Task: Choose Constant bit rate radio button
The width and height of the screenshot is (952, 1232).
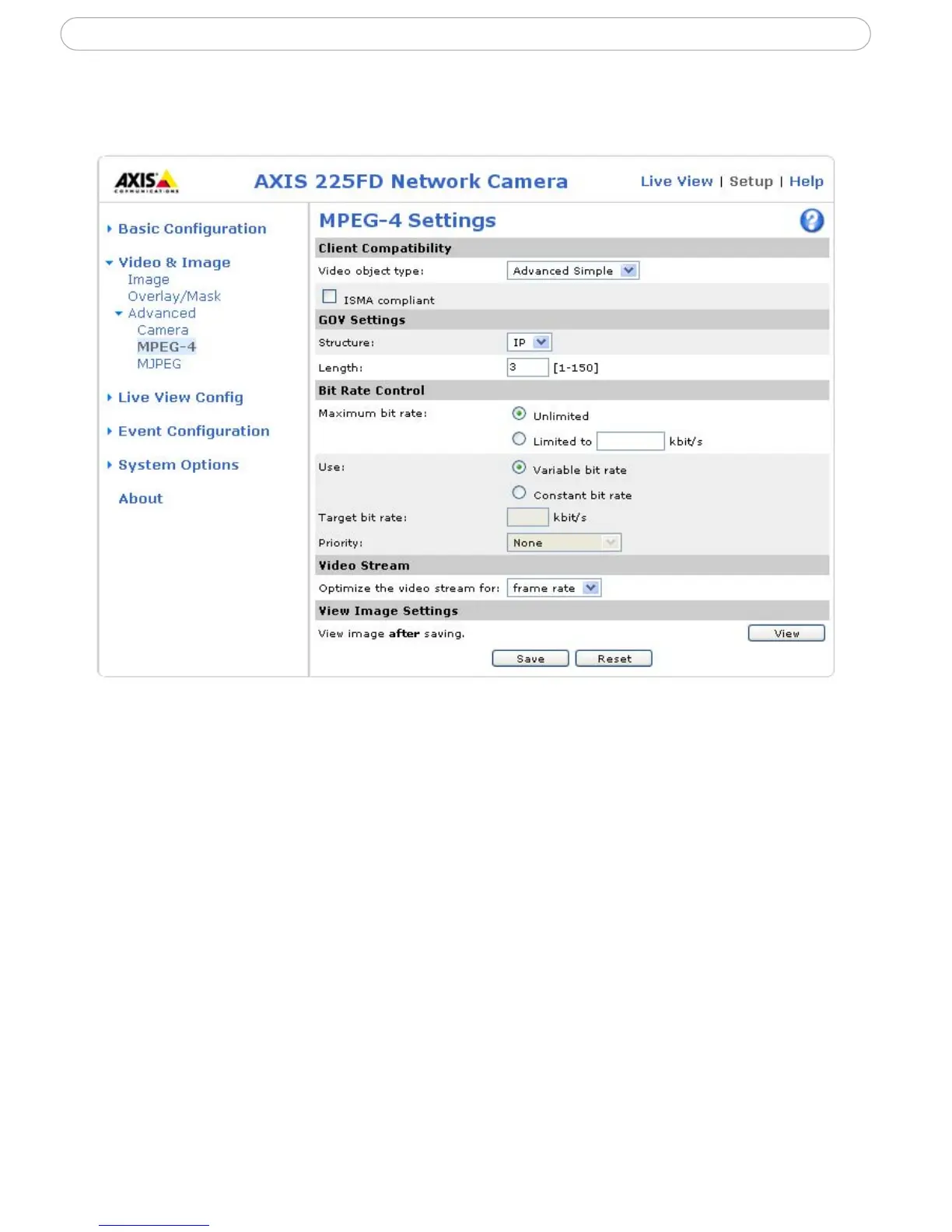Action: tap(519, 493)
